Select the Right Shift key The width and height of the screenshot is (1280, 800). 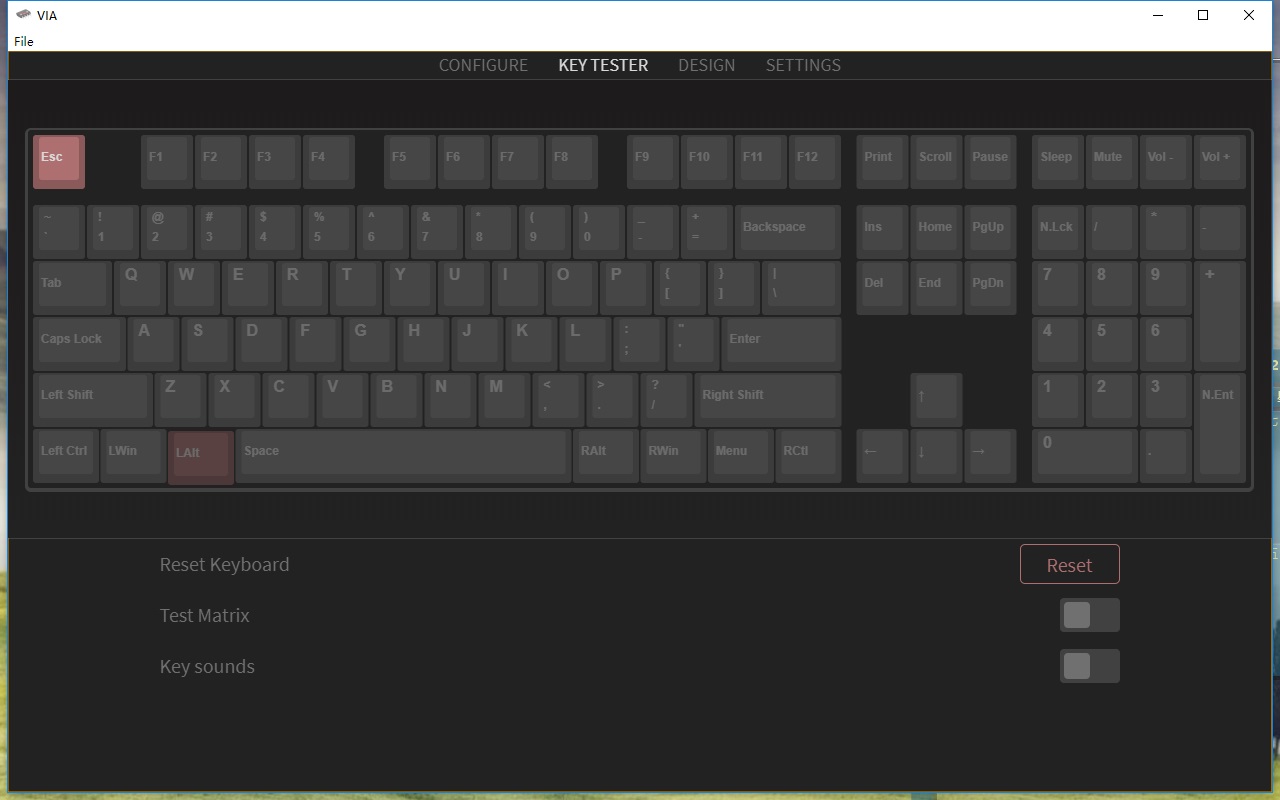coord(768,400)
